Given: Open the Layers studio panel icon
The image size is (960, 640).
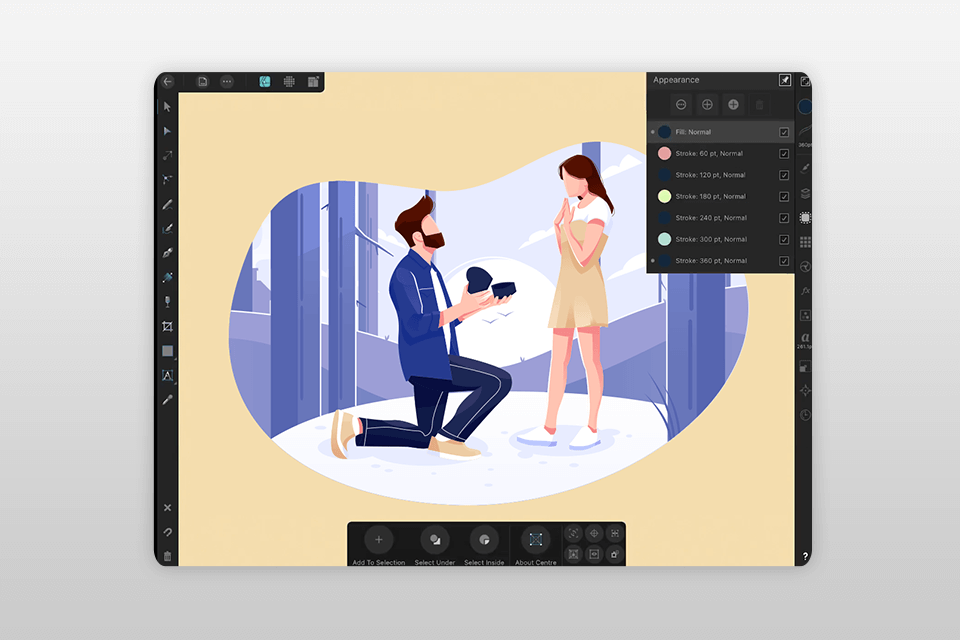Looking at the screenshot, I should tap(805, 195).
